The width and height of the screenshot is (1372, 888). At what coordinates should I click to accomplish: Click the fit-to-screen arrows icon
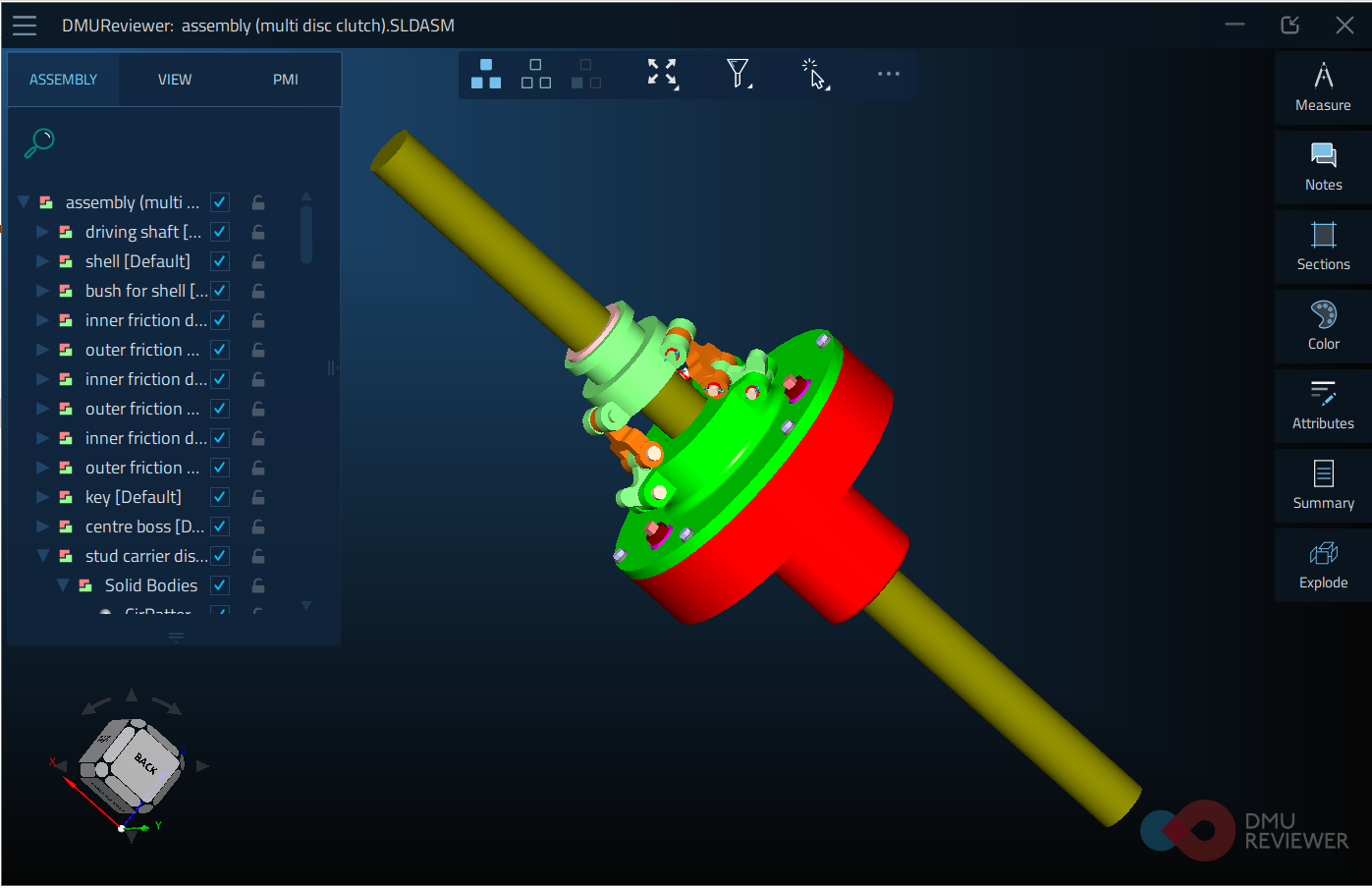click(662, 73)
